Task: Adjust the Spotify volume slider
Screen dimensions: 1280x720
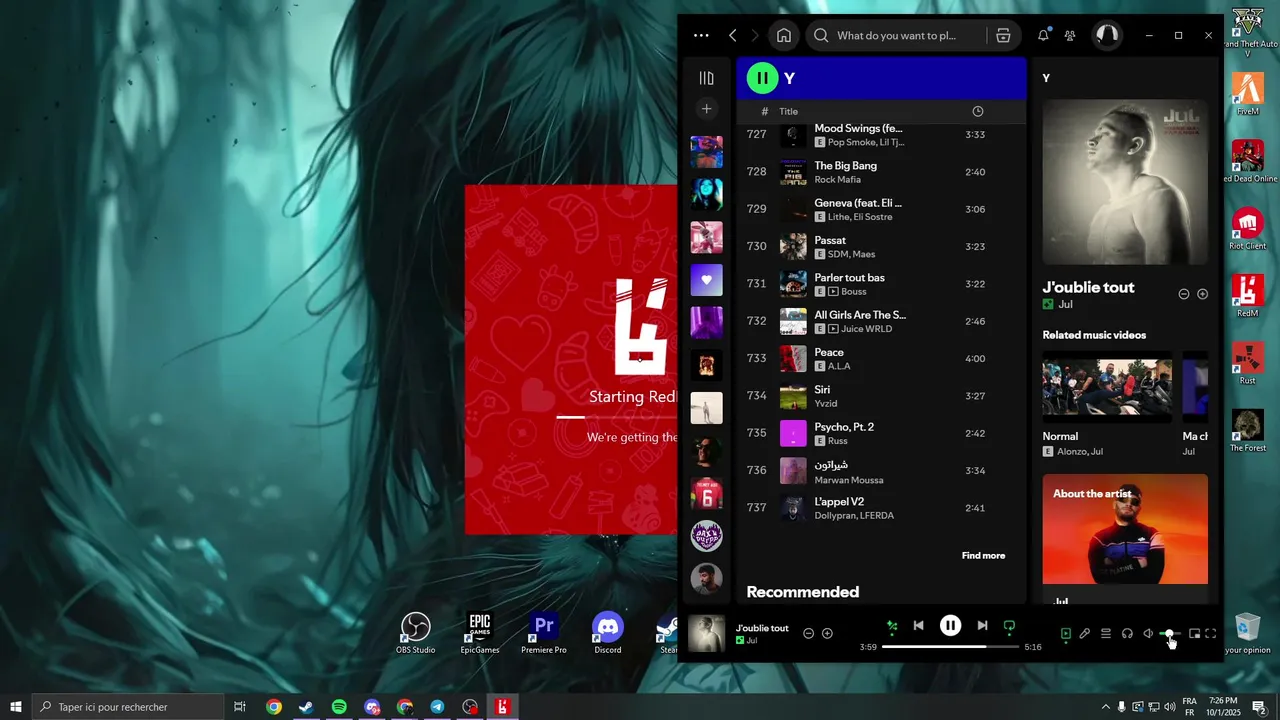Action: (x=1171, y=634)
